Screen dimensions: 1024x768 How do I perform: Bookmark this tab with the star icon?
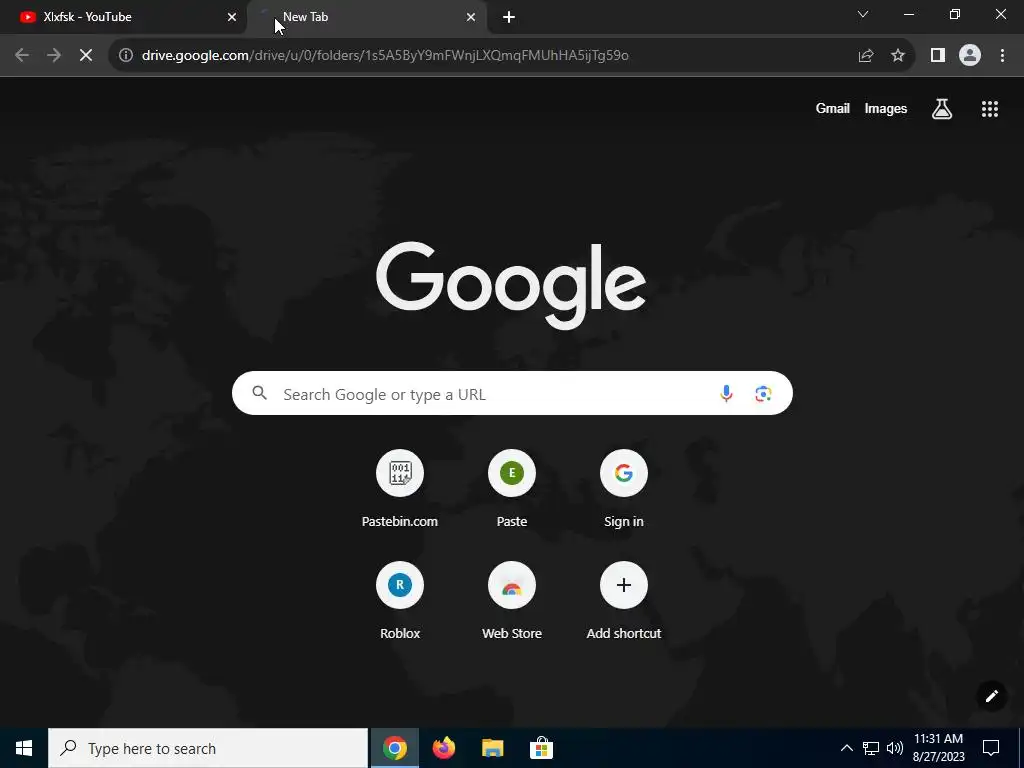[898, 56]
